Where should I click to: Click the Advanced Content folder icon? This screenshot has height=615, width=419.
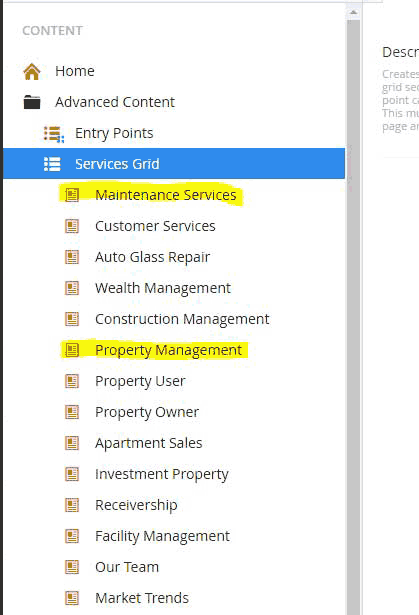point(32,102)
